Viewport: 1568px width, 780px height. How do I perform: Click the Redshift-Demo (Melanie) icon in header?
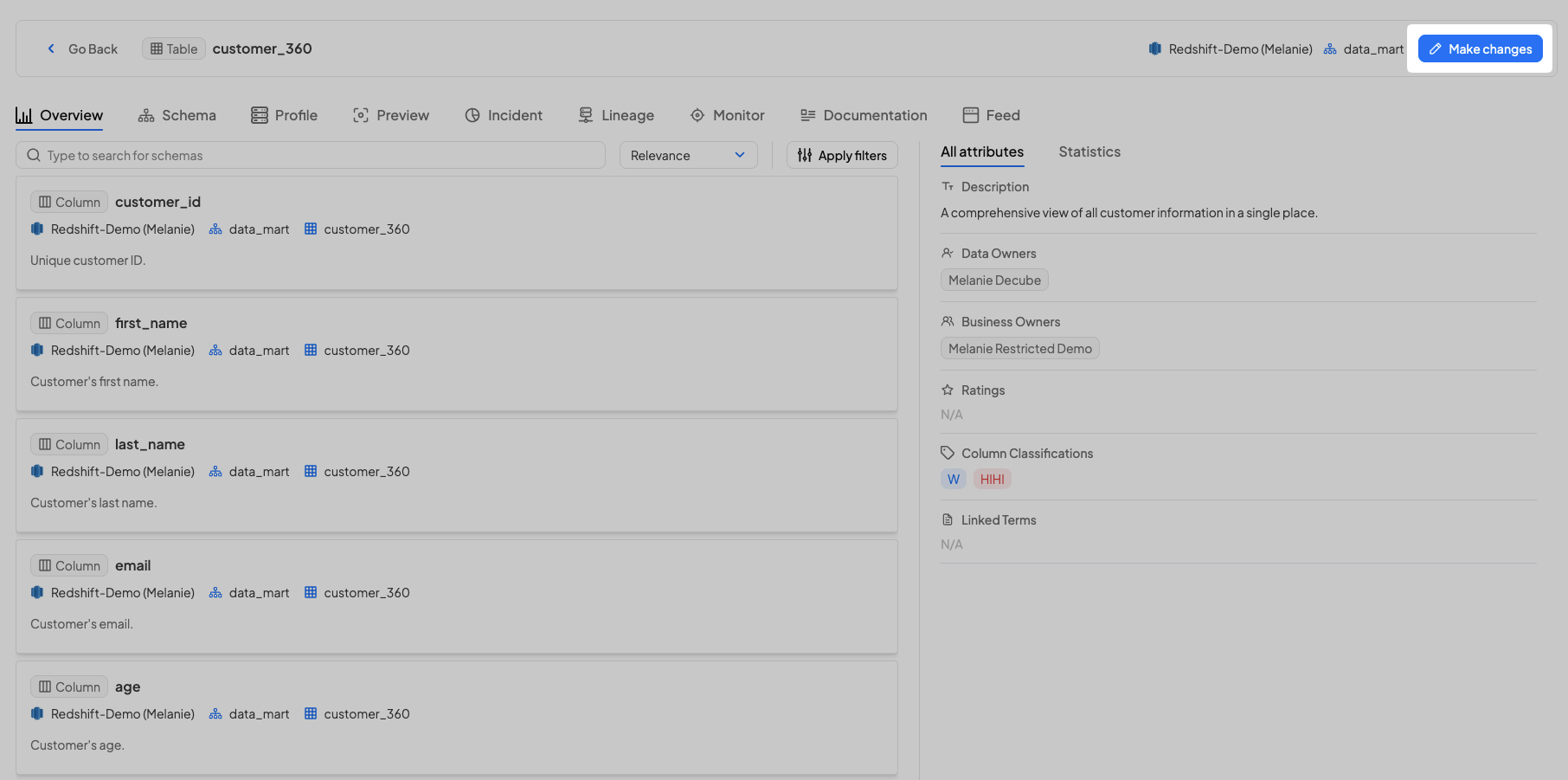click(x=1154, y=48)
